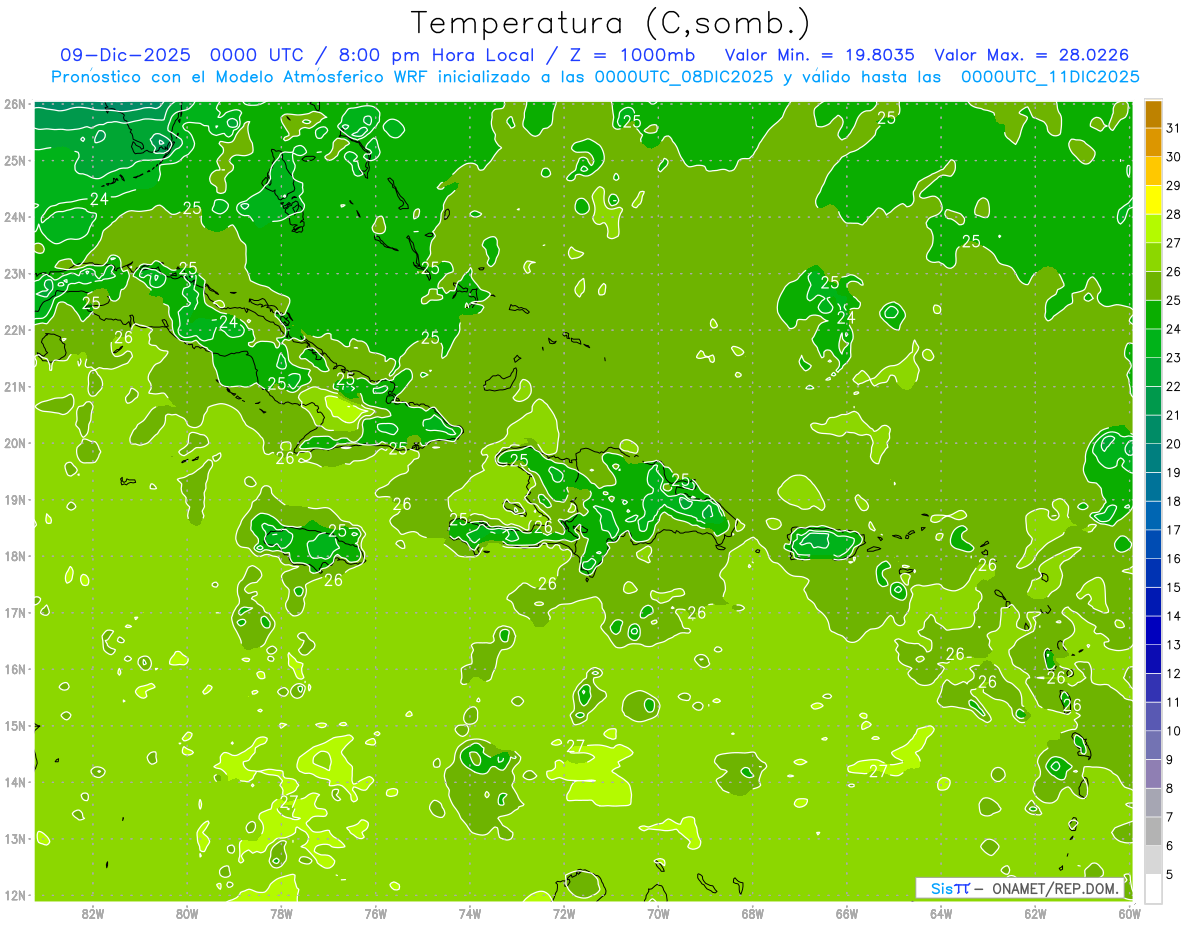Viewport: 1200px width, 927px height.
Task: Click the latitude axis label '23N'
Action: pos(15,274)
